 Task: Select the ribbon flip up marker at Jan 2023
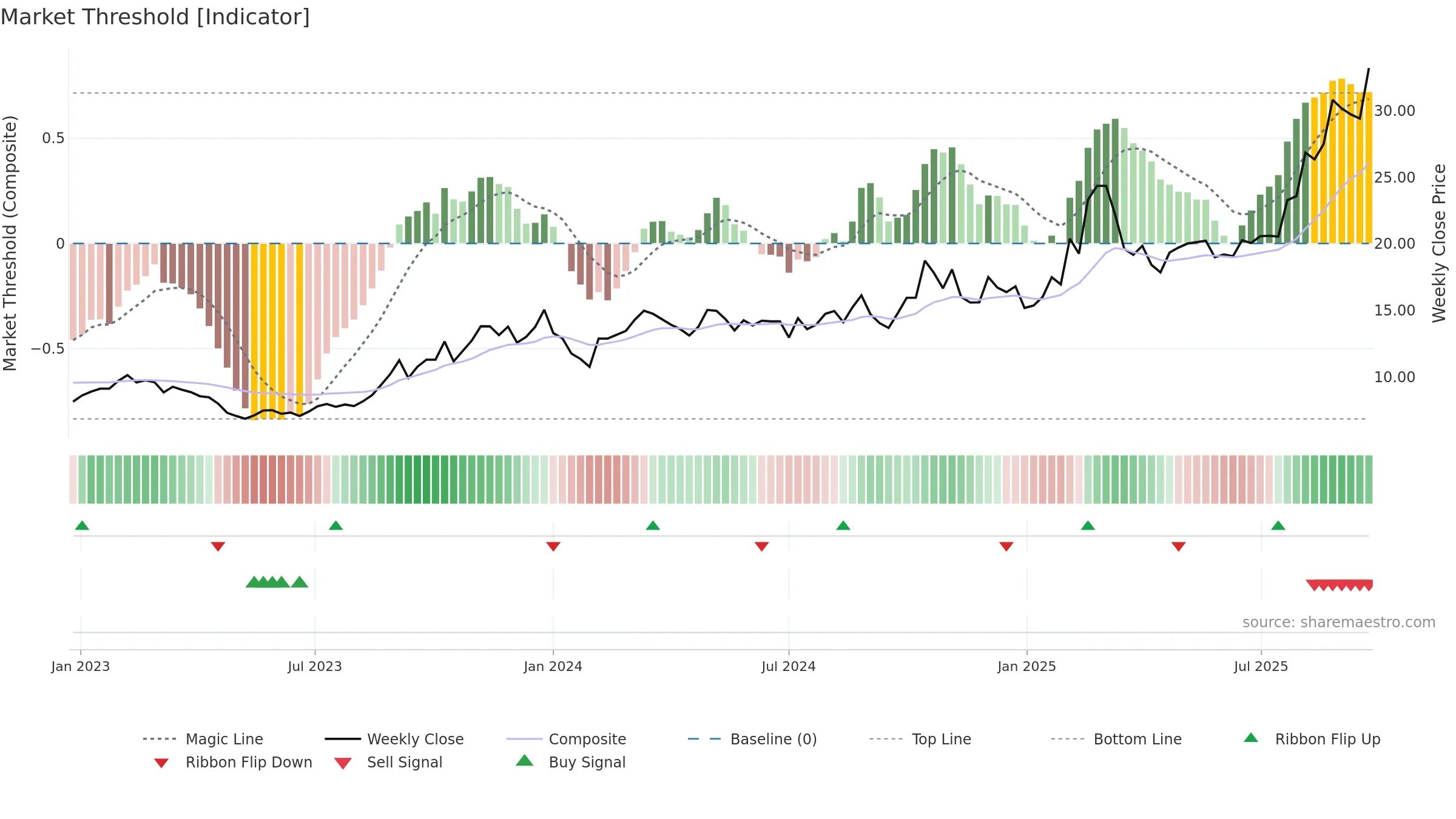[x=82, y=525]
